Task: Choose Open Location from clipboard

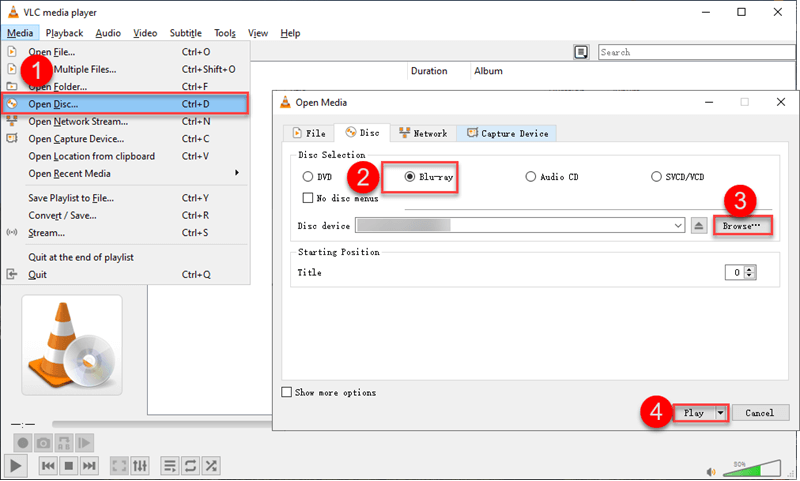Action: 125,156
